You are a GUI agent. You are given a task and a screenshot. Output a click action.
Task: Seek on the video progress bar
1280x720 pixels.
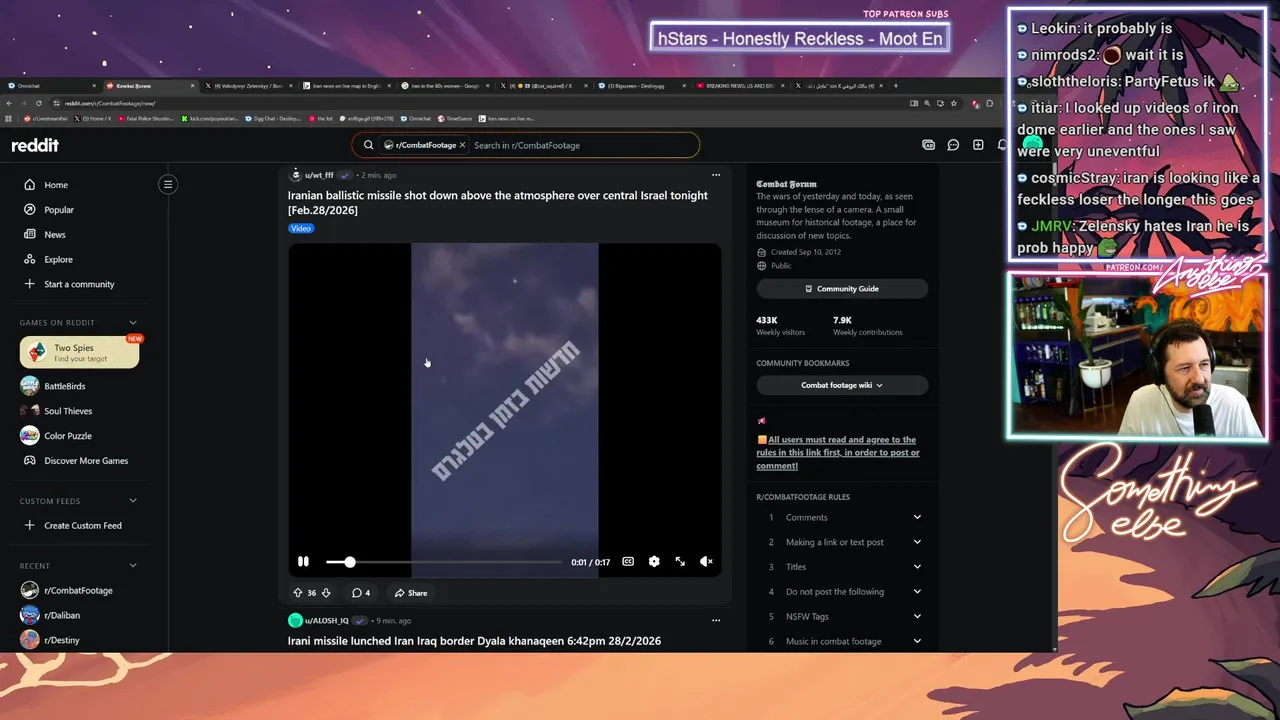point(444,562)
